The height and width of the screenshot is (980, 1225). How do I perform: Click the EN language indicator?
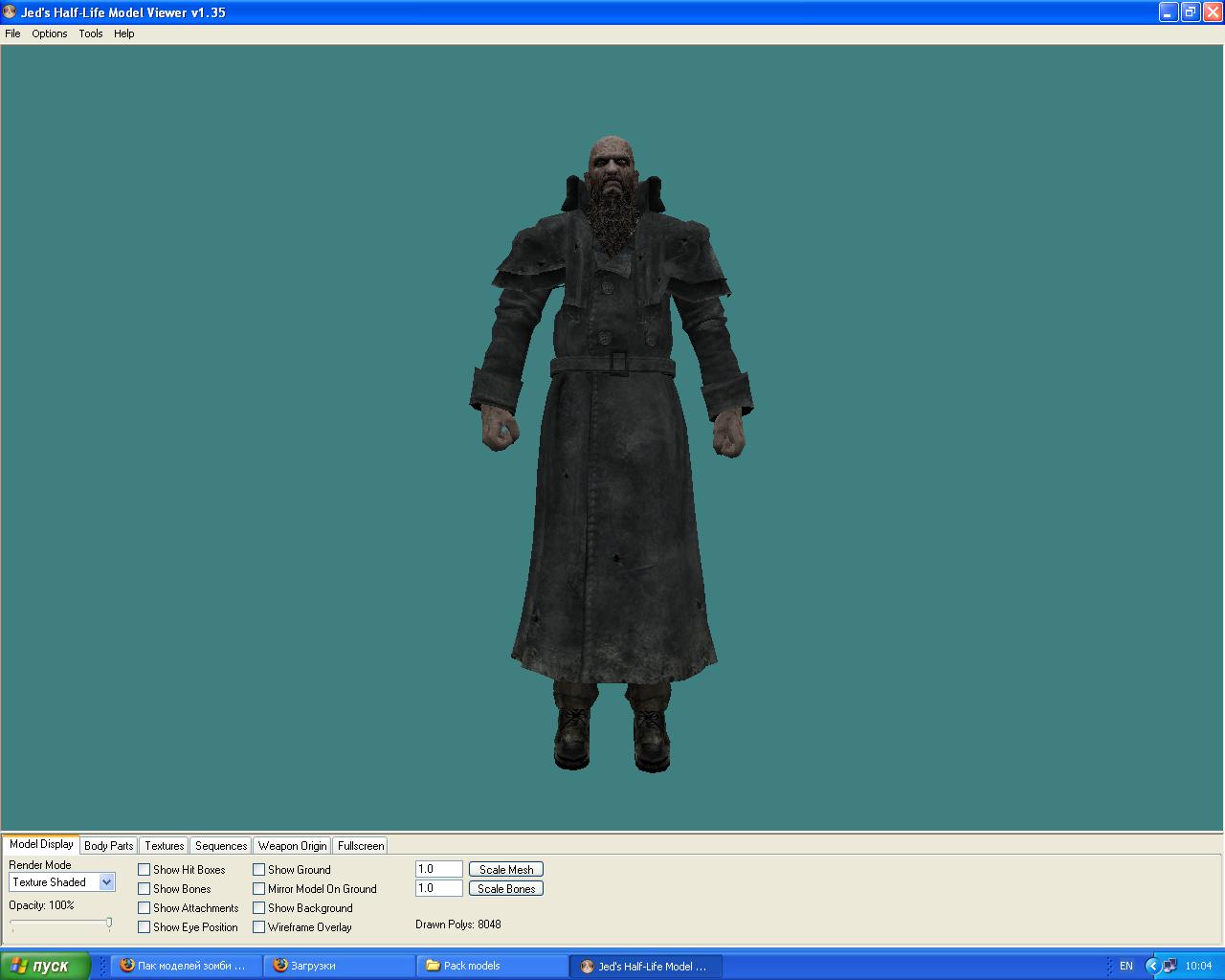tap(1126, 966)
